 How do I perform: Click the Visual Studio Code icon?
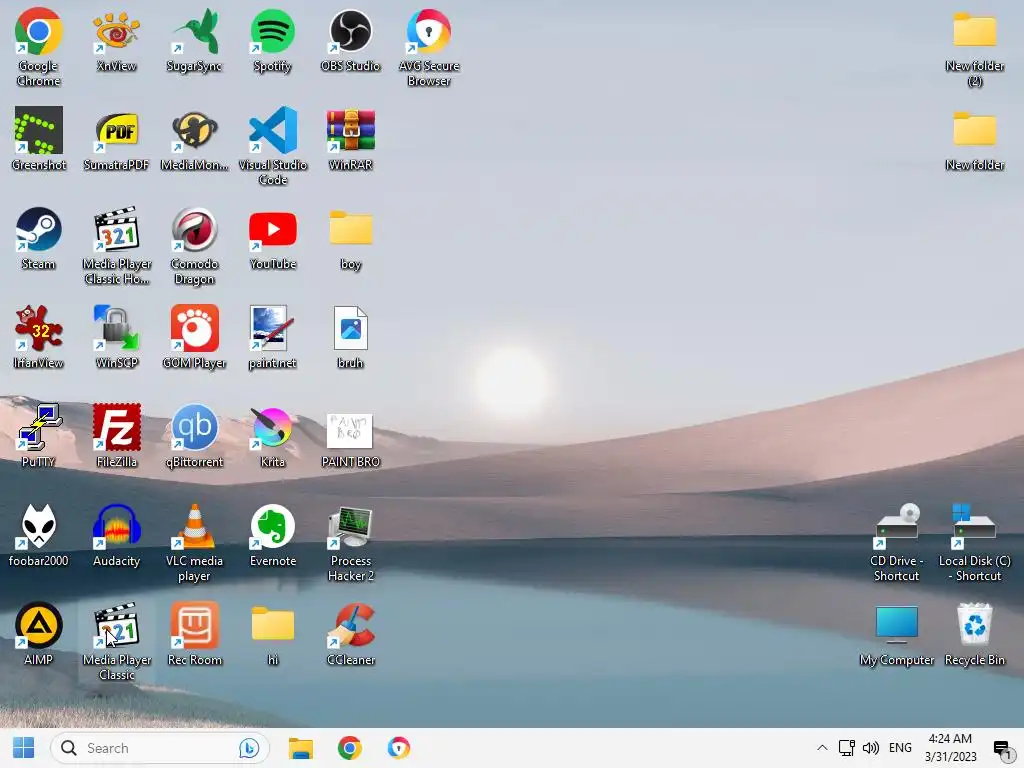coord(273,130)
